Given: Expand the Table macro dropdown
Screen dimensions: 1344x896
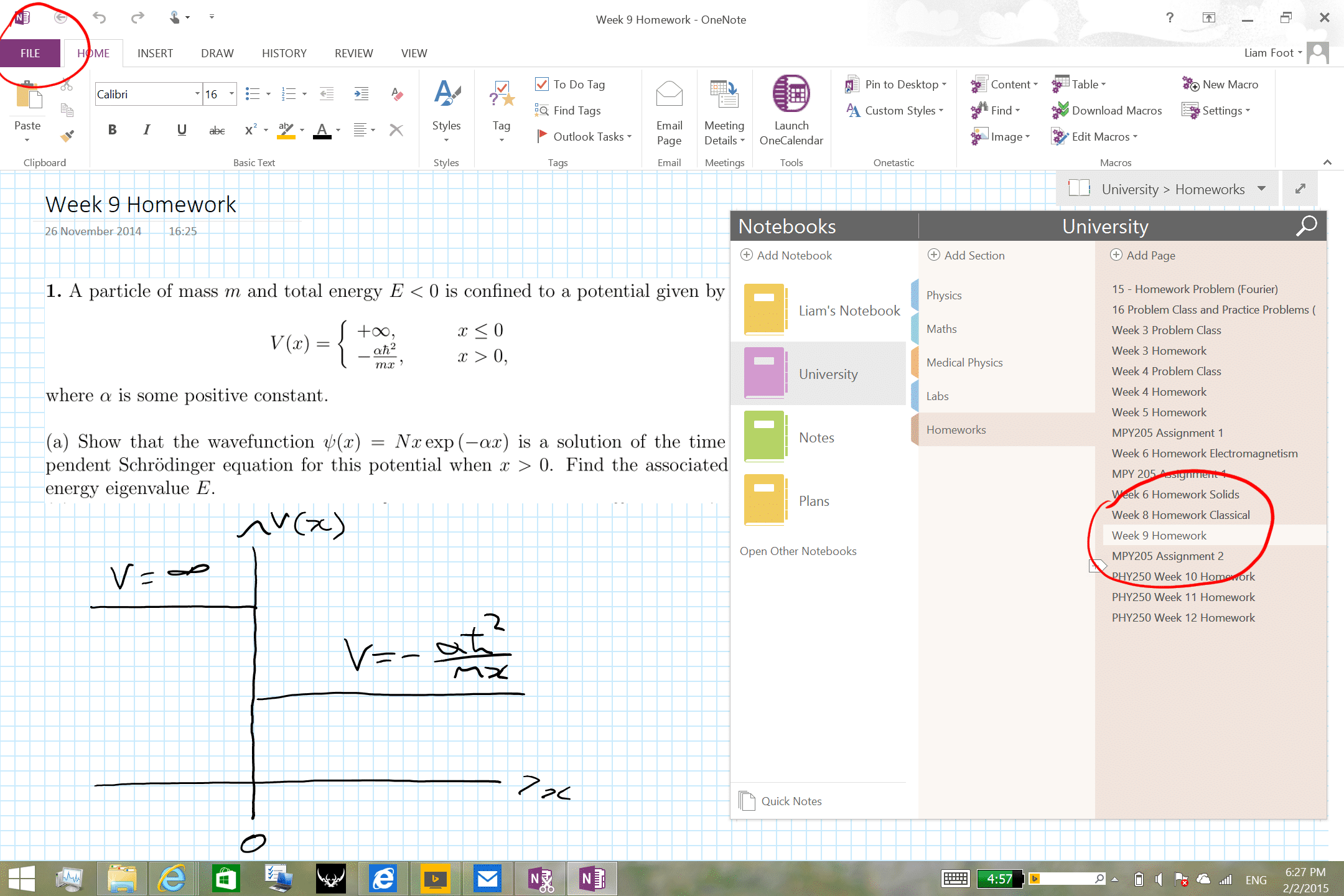Looking at the screenshot, I should click(x=1103, y=85).
